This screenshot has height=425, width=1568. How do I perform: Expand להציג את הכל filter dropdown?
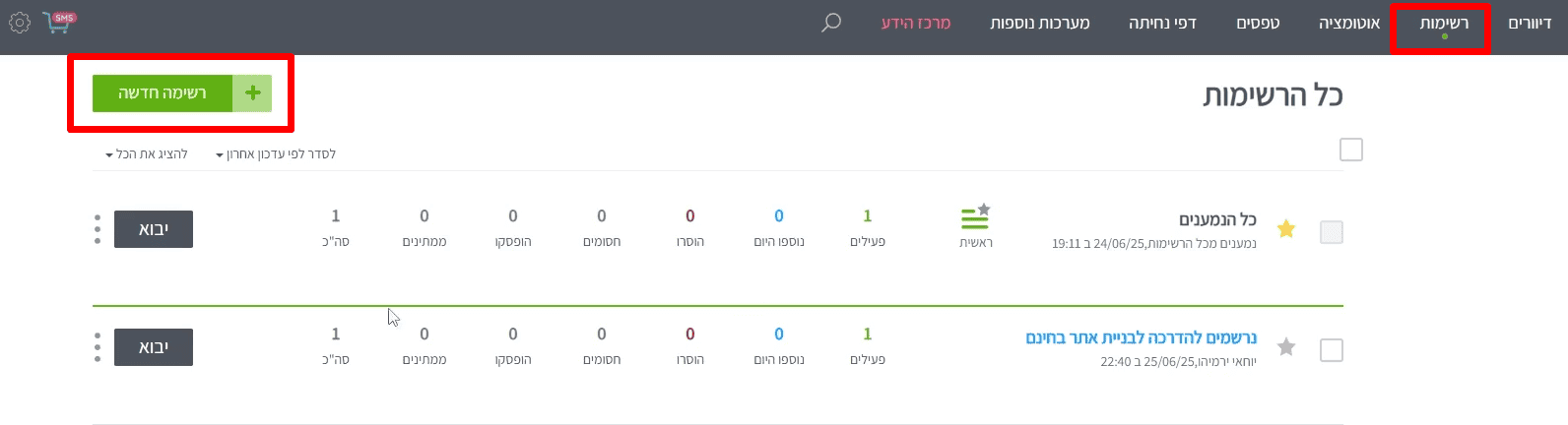click(147, 154)
